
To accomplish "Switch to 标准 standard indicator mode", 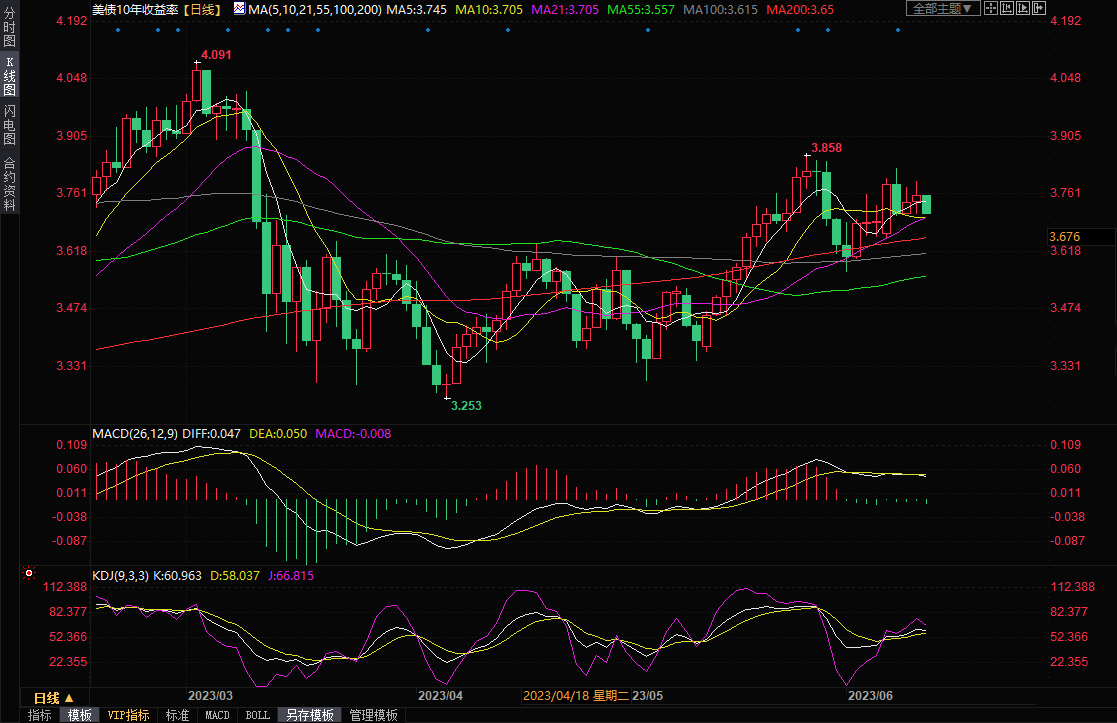I will [177, 715].
